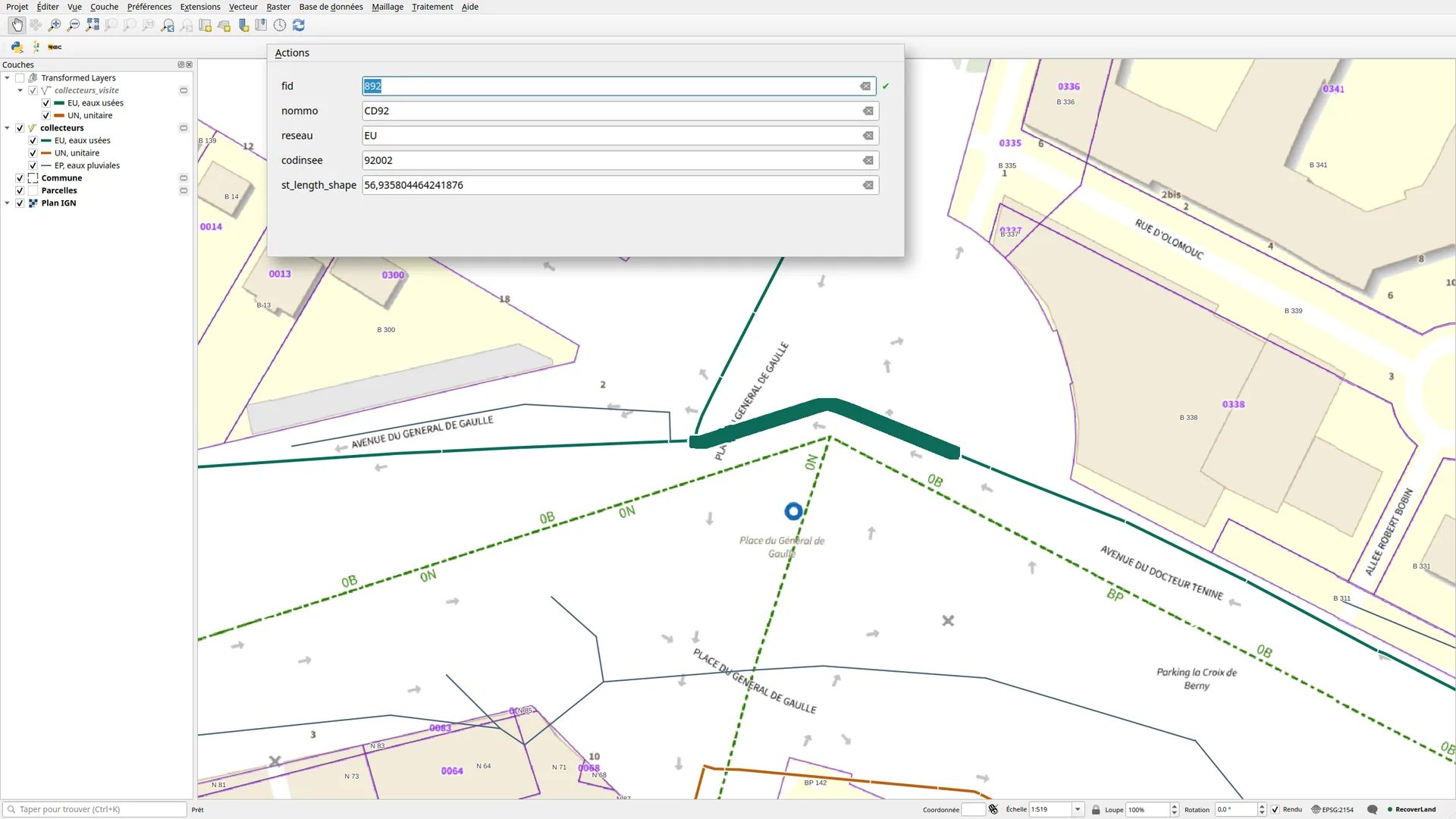Open the Traitement menu
Screen dimensions: 1456x819
(432, 7)
